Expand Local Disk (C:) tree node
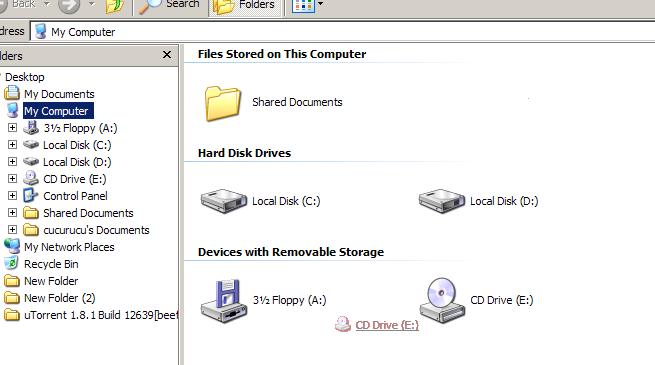Screen dimensions: 655x365 point(13,144)
